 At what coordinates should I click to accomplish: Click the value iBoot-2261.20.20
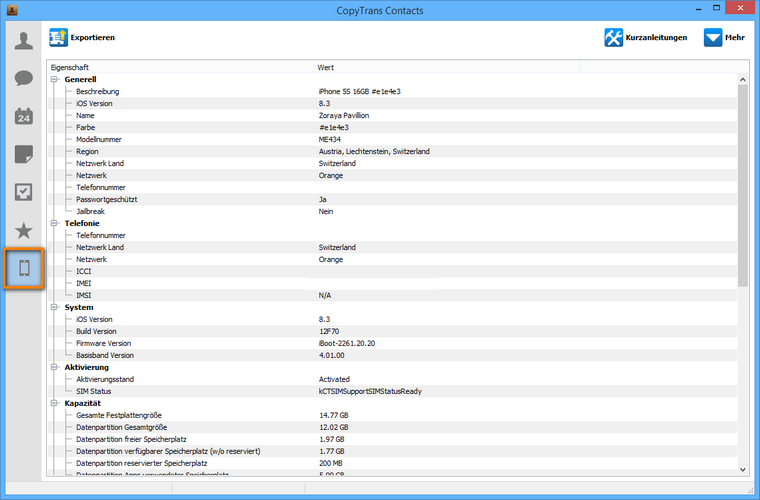[x=347, y=343]
